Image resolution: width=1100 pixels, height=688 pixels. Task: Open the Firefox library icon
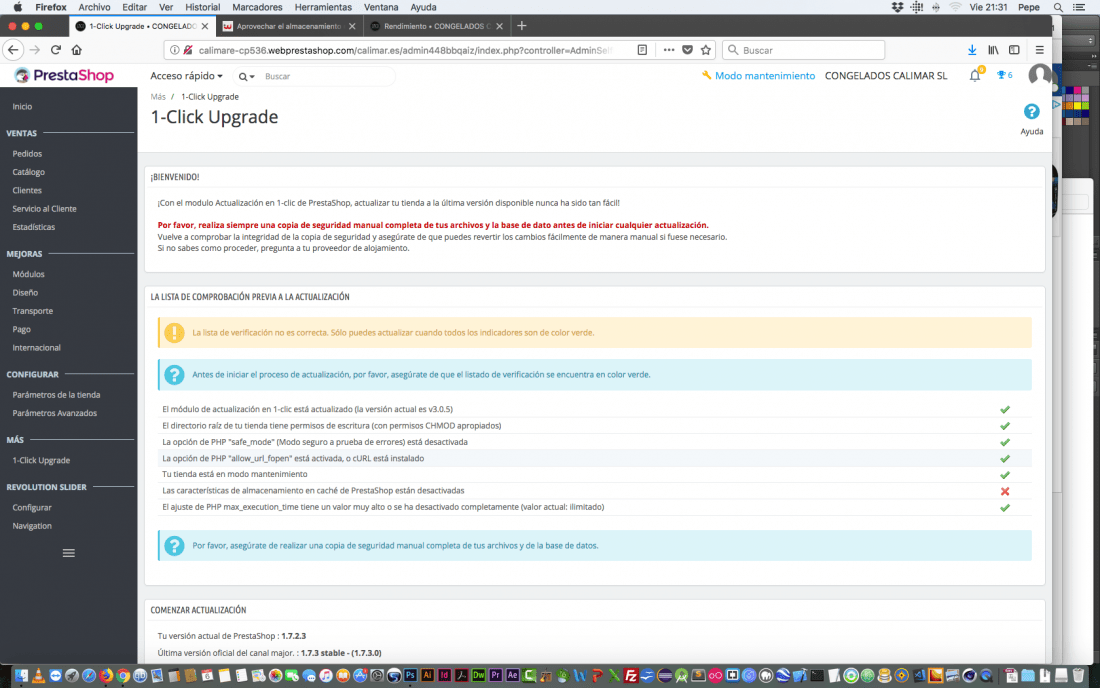pos(993,50)
